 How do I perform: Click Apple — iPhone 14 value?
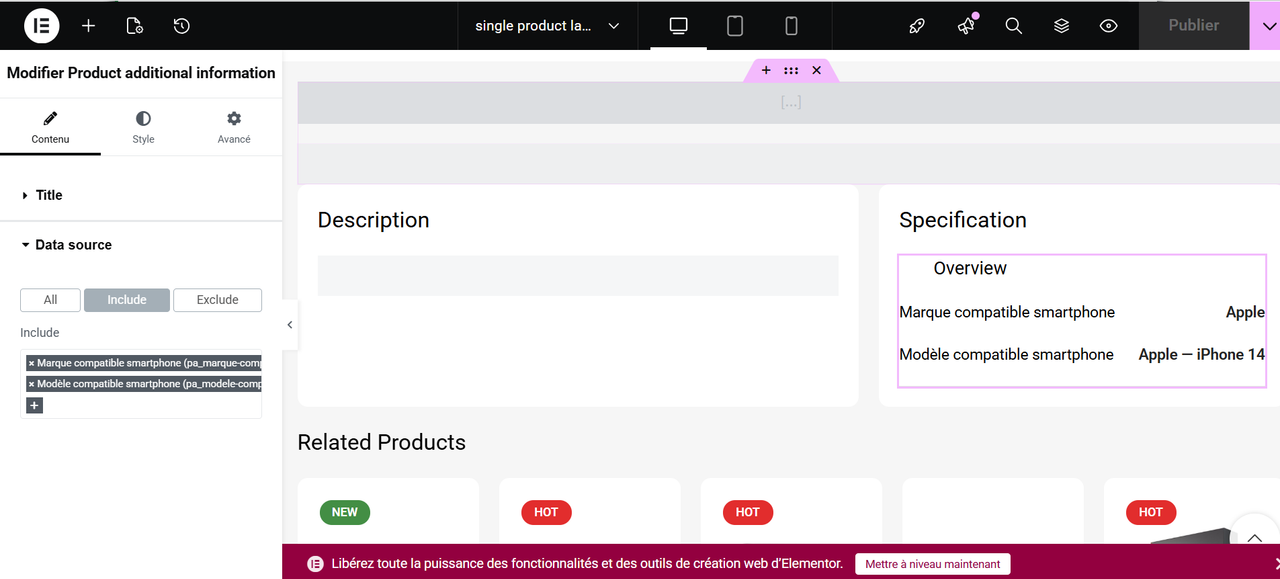coord(1202,354)
